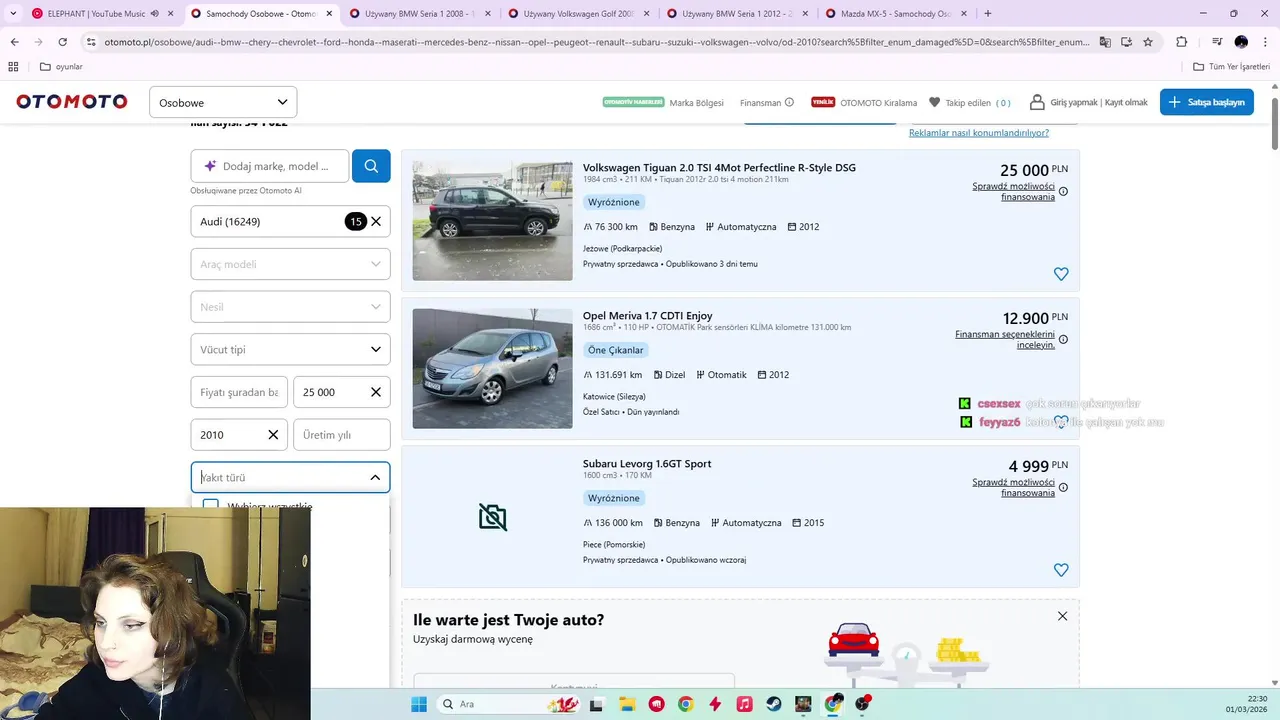Expand the Nesil generation dropdown
1280x720 pixels.
(x=290, y=307)
